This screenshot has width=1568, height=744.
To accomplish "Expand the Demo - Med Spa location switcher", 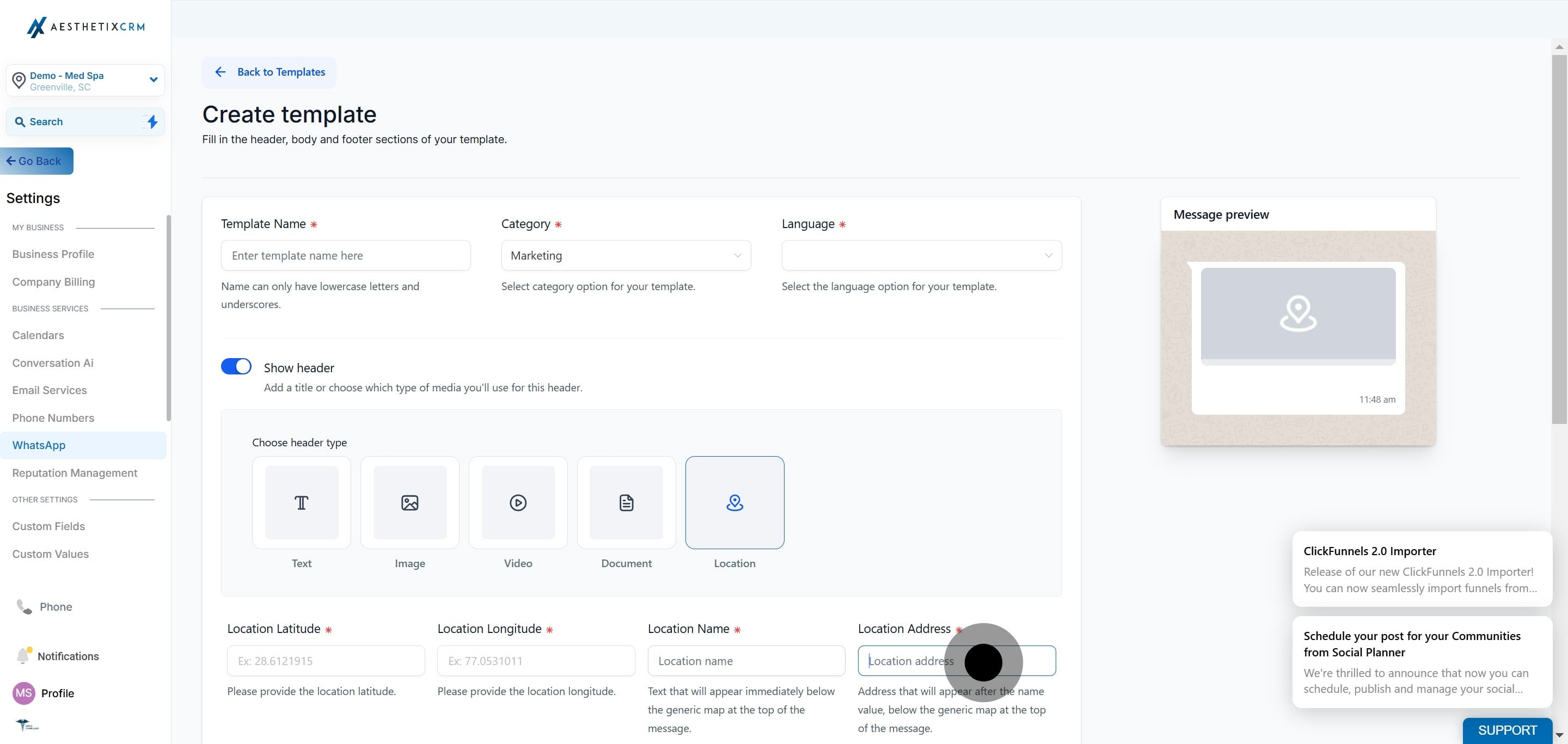I will (85, 81).
